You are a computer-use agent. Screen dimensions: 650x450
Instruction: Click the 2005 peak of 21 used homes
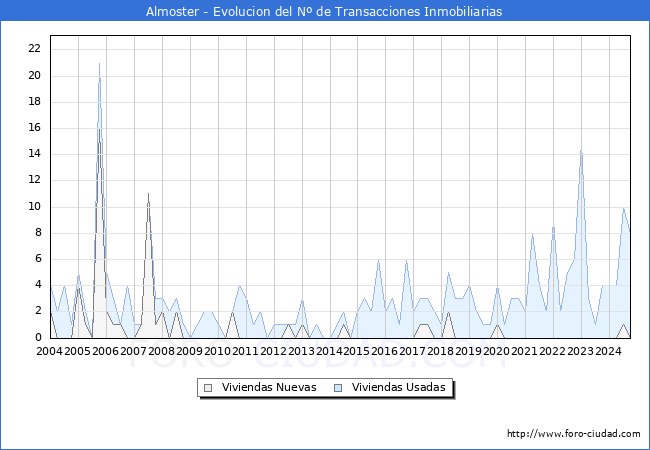[x=99, y=63]
